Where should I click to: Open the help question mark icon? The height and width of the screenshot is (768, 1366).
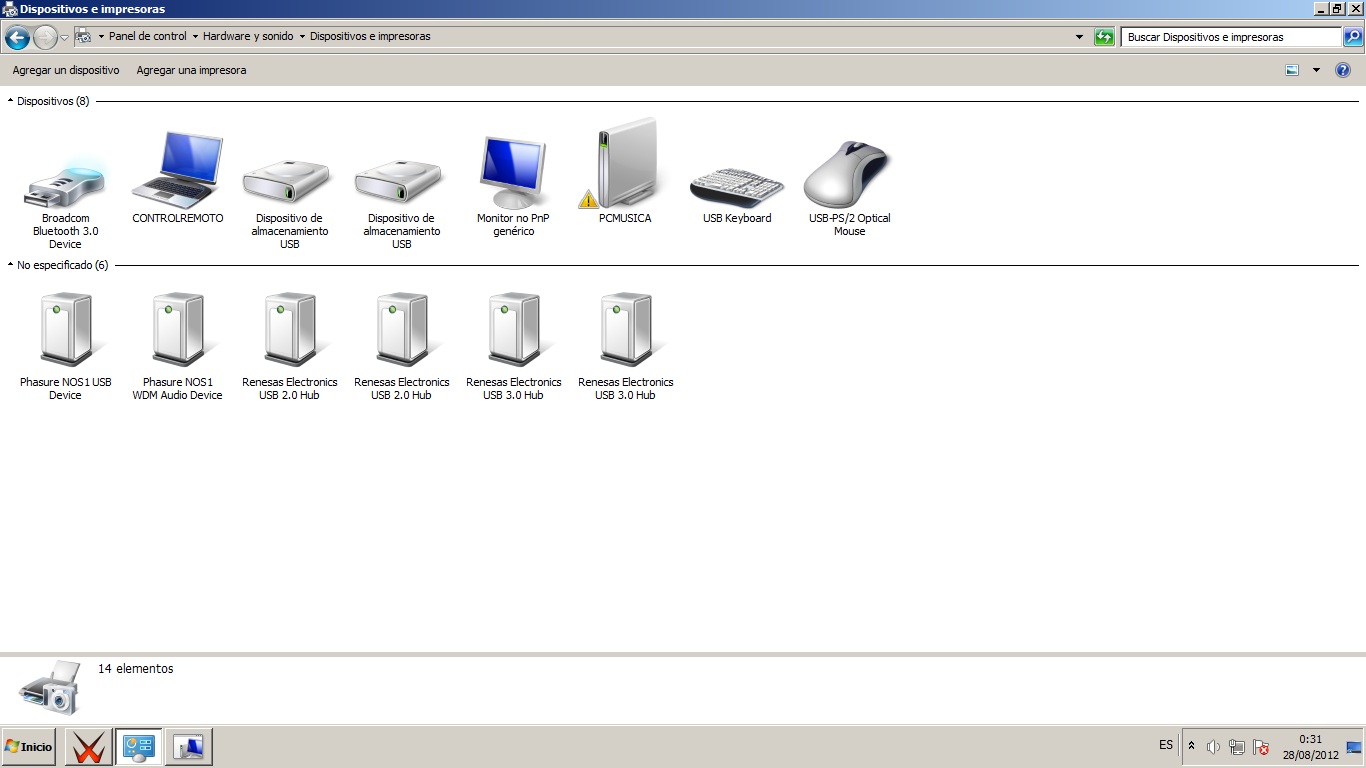pyautogui.click(x=1343, y=70)
